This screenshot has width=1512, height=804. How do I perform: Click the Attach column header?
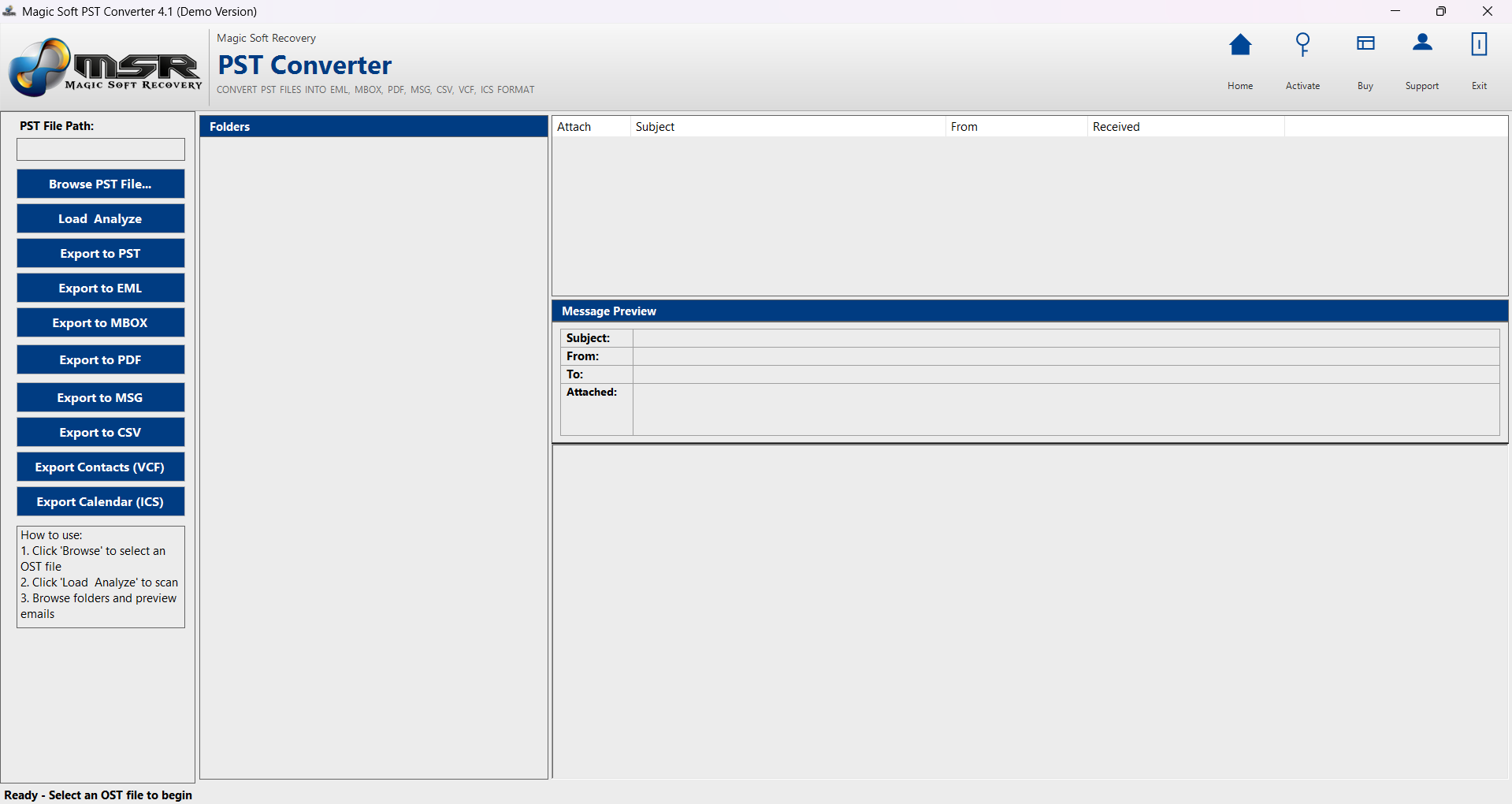coord(591,127)
